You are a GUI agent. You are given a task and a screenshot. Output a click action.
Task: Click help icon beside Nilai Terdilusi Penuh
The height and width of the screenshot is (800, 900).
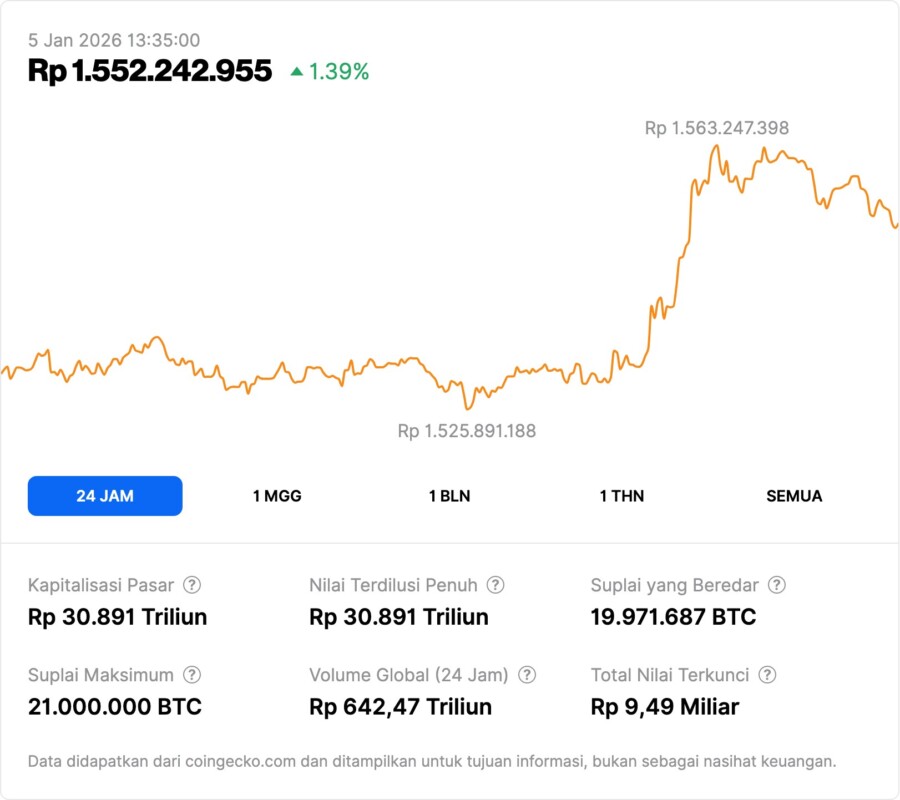(495, 585)
